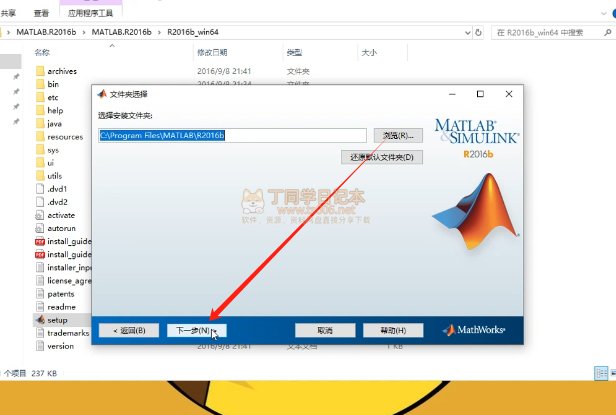Open installer help with 帮助(H)
This screenshot has width=616, height=415.
click(x=393, y=331)
